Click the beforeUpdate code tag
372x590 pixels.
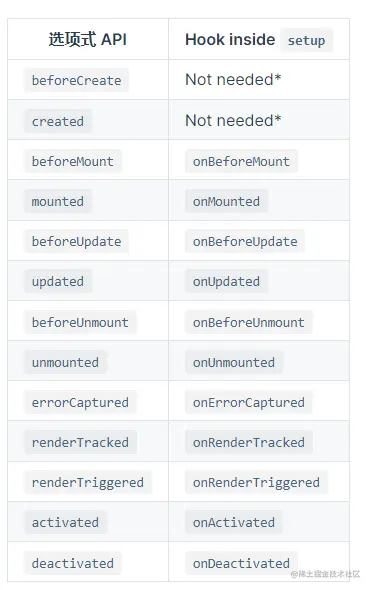(x=76, y=242)
